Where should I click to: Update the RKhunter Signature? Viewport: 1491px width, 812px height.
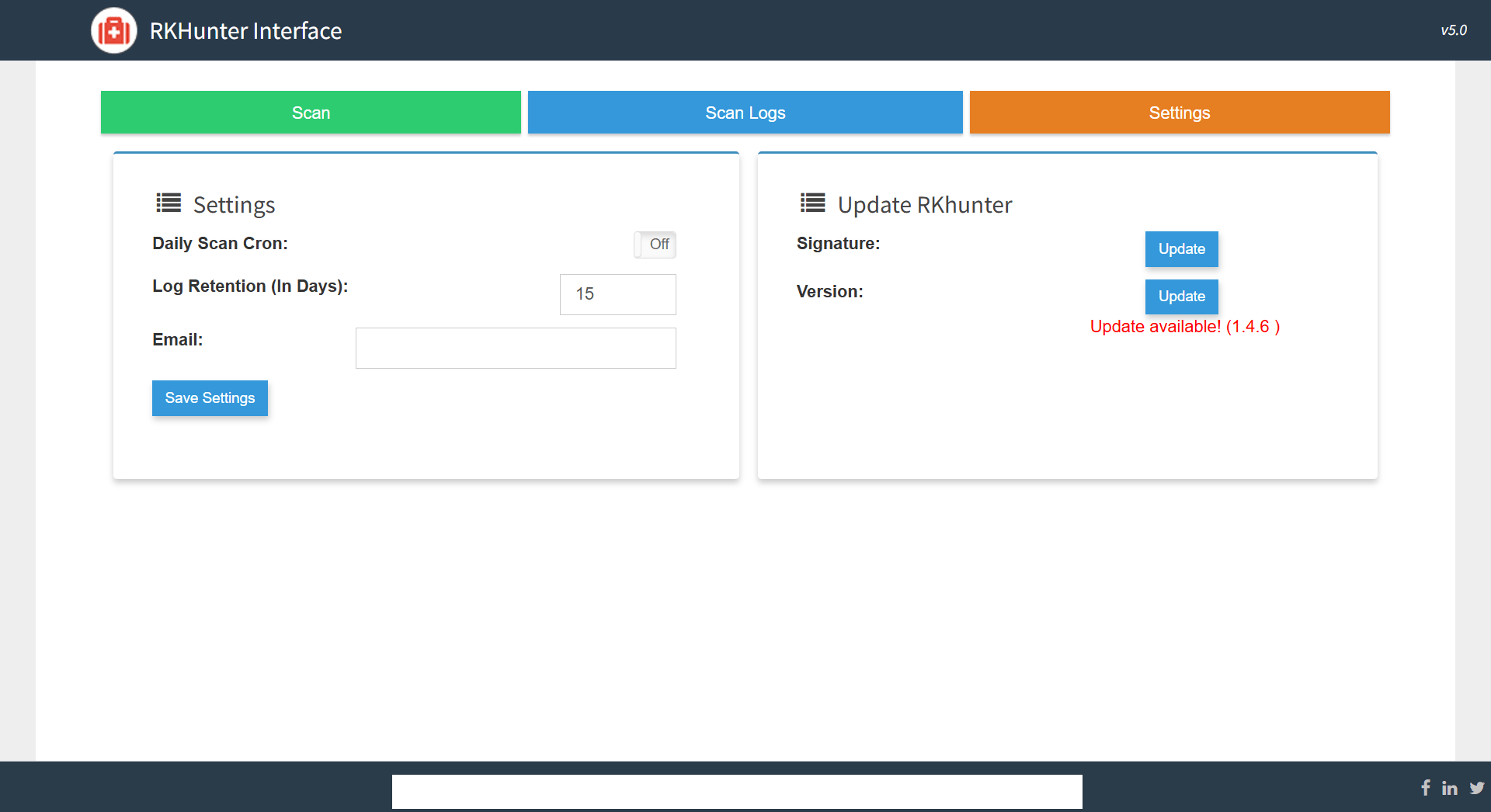click(1181, 249)
